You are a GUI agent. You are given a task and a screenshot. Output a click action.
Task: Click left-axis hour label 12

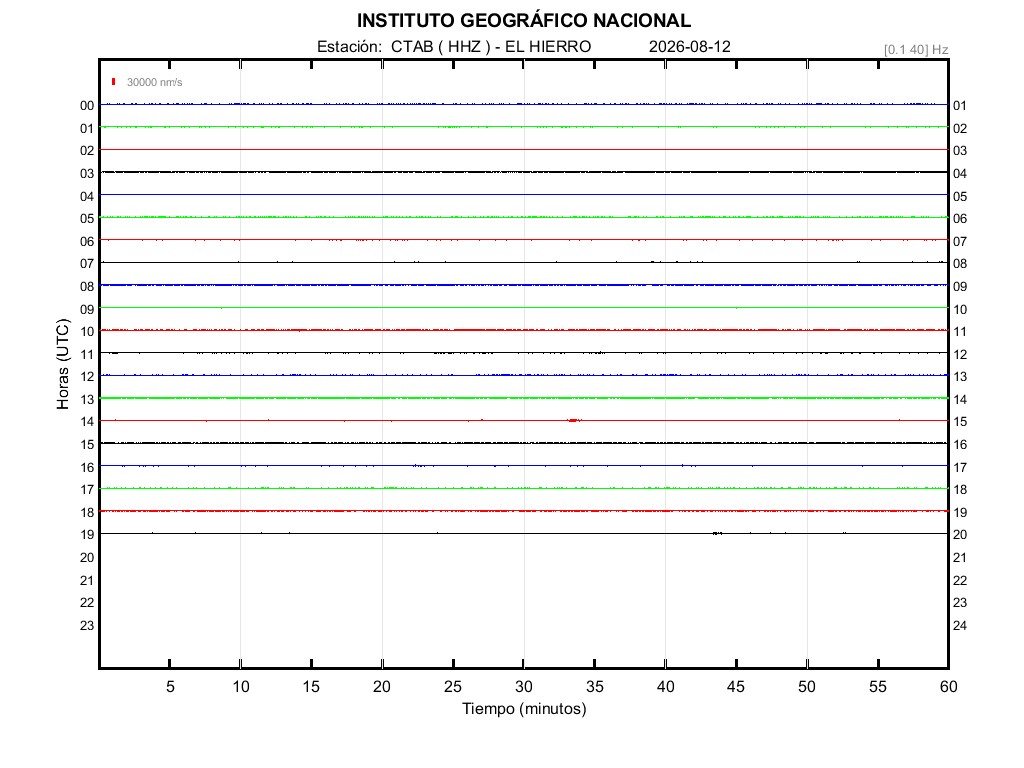coord(87,377)
